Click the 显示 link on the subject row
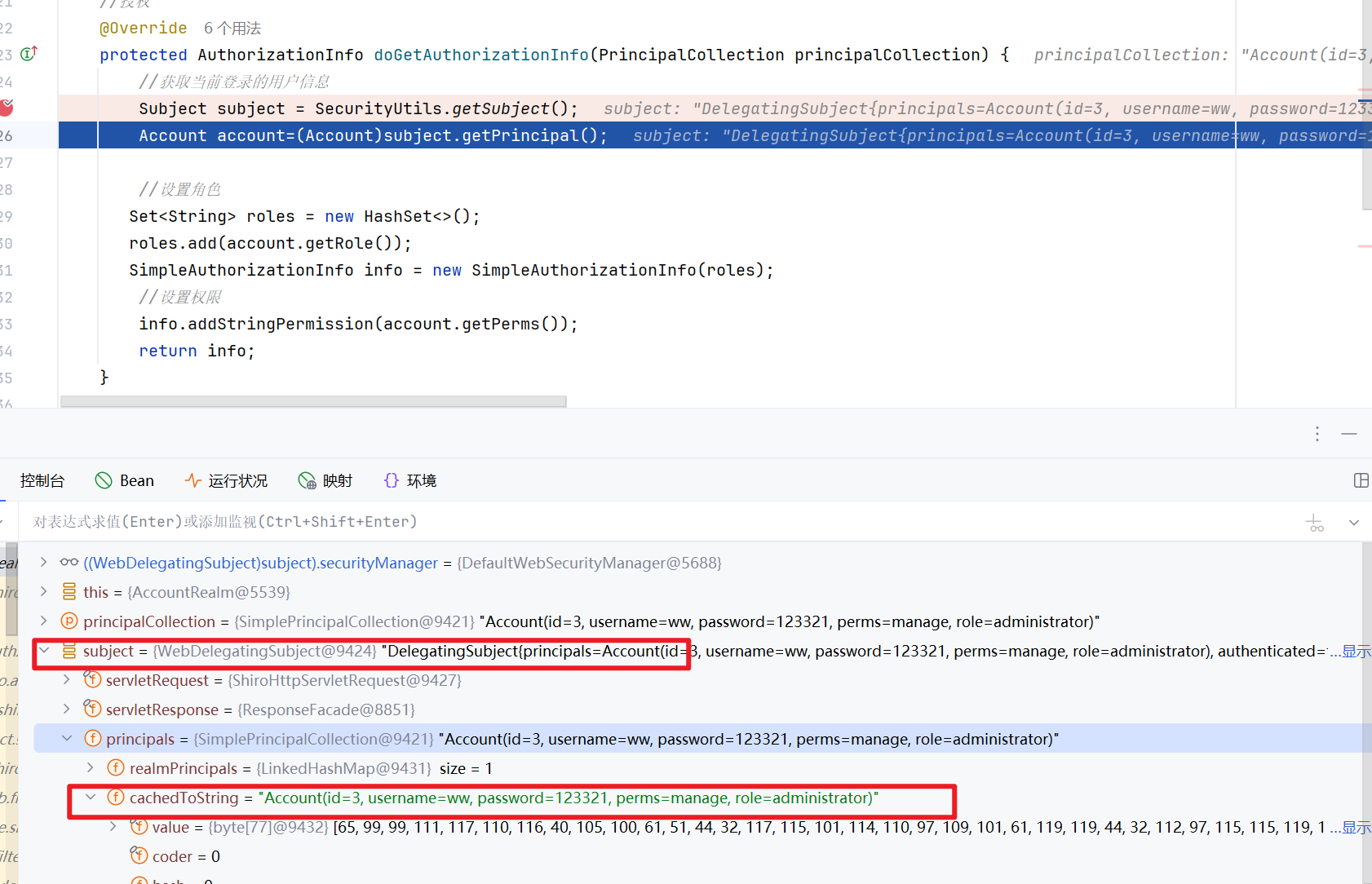This screenshot has width=1372, height=884. coord(1356,651)
